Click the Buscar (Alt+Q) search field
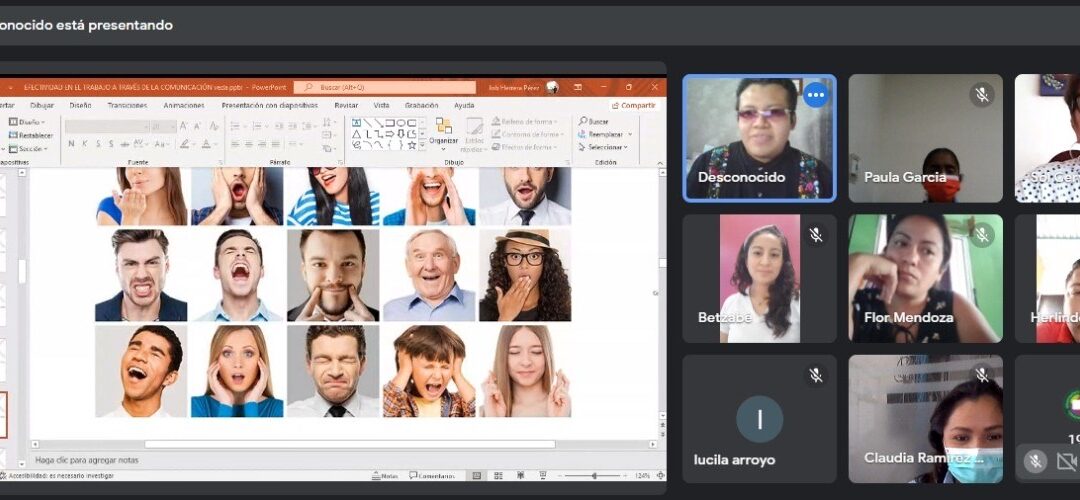This screenshot has width=1080, height=500. [x=384, y=87]
